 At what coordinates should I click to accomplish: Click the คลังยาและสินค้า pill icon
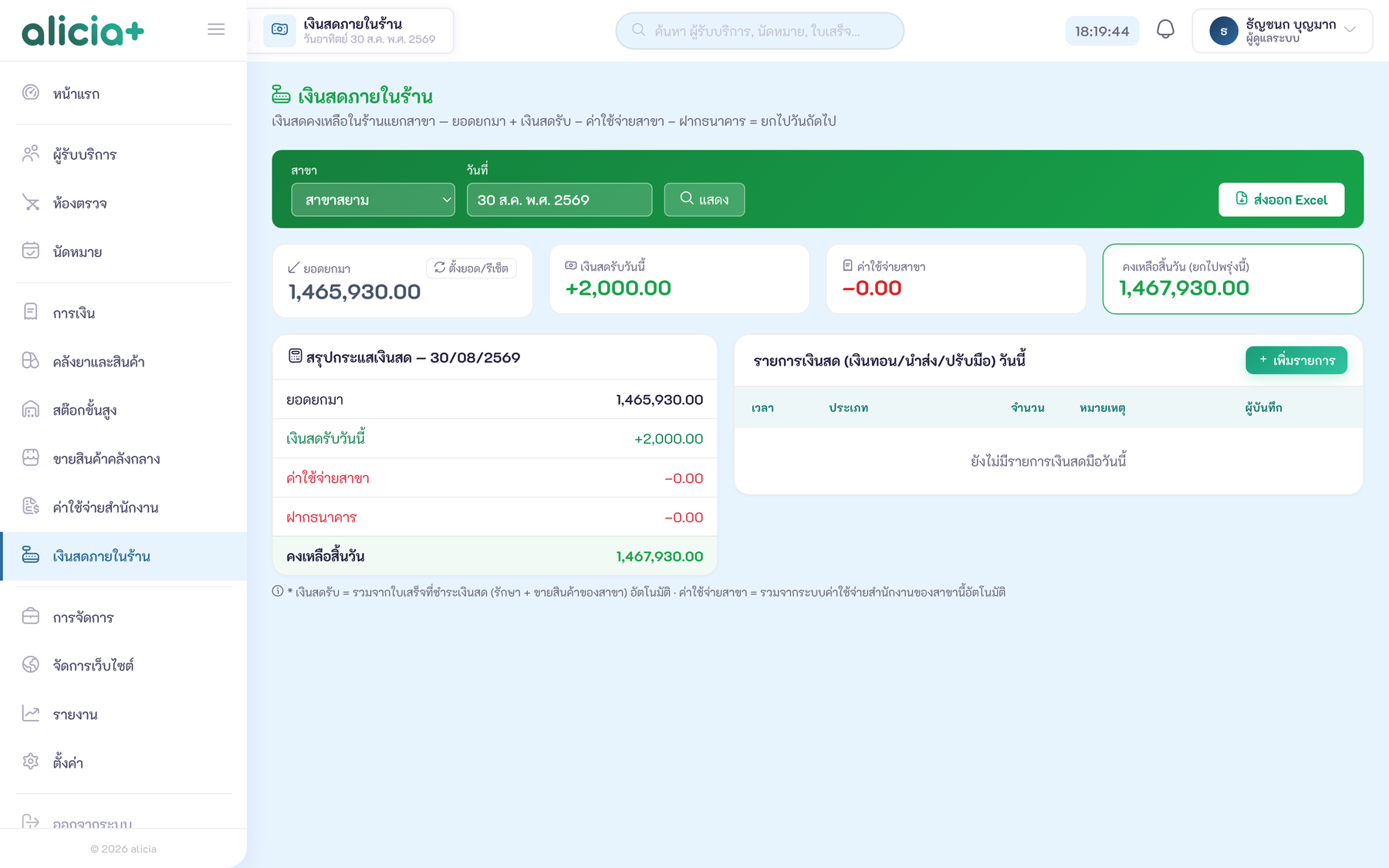pyautogui.click(x=31, y=360)
